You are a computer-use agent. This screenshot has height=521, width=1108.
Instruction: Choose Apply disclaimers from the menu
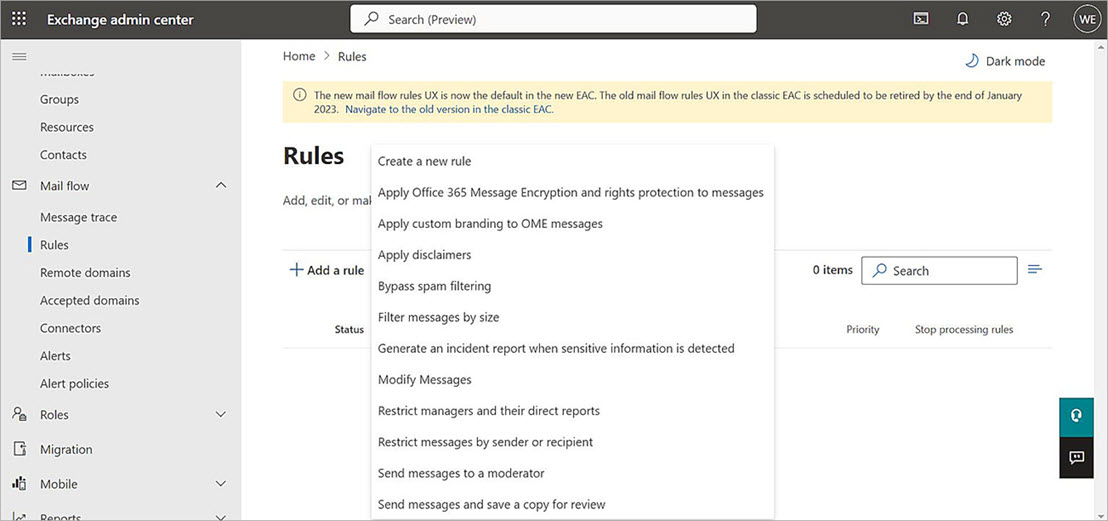424,255
